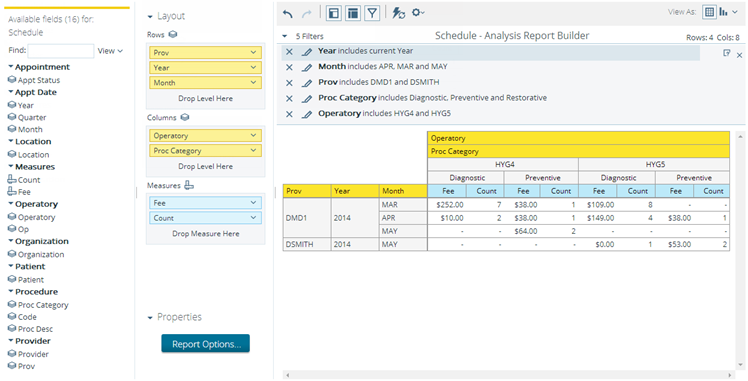Toggle the layout panel icon

click(x=353, y=13)
